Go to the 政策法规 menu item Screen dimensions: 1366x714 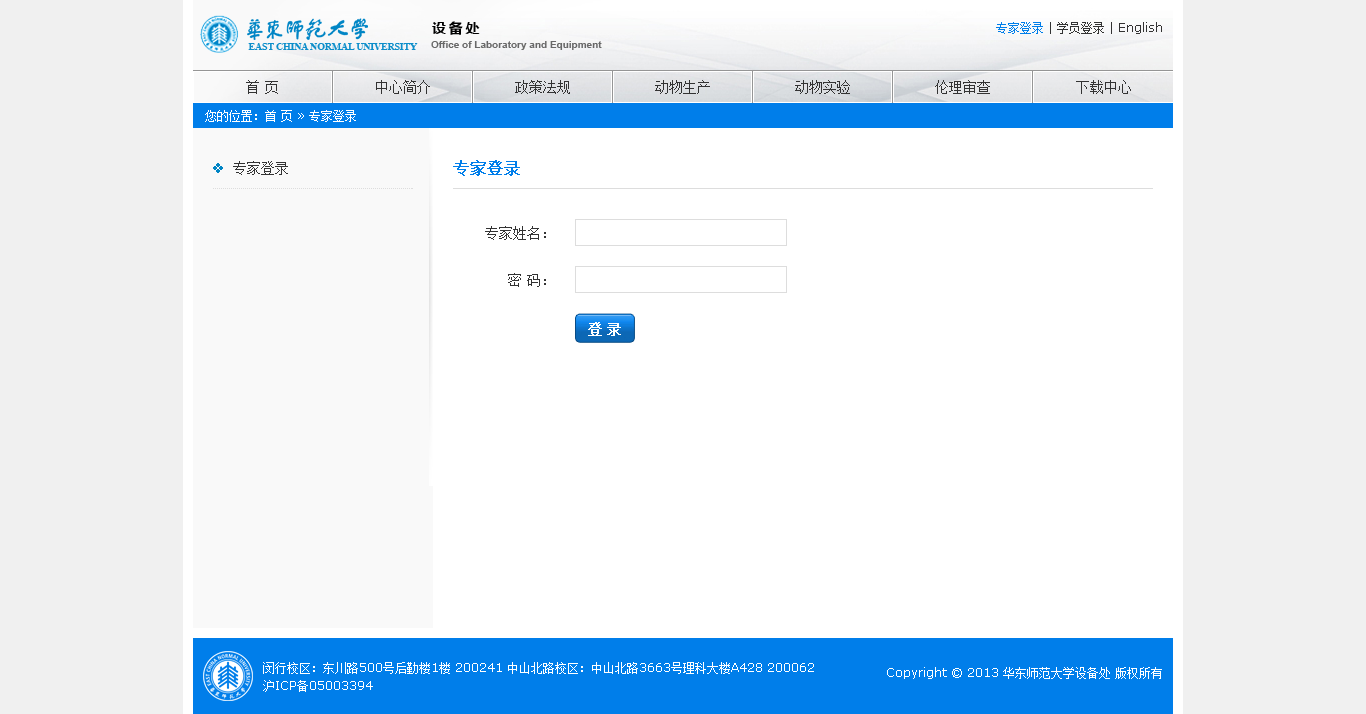click(542, 87)
